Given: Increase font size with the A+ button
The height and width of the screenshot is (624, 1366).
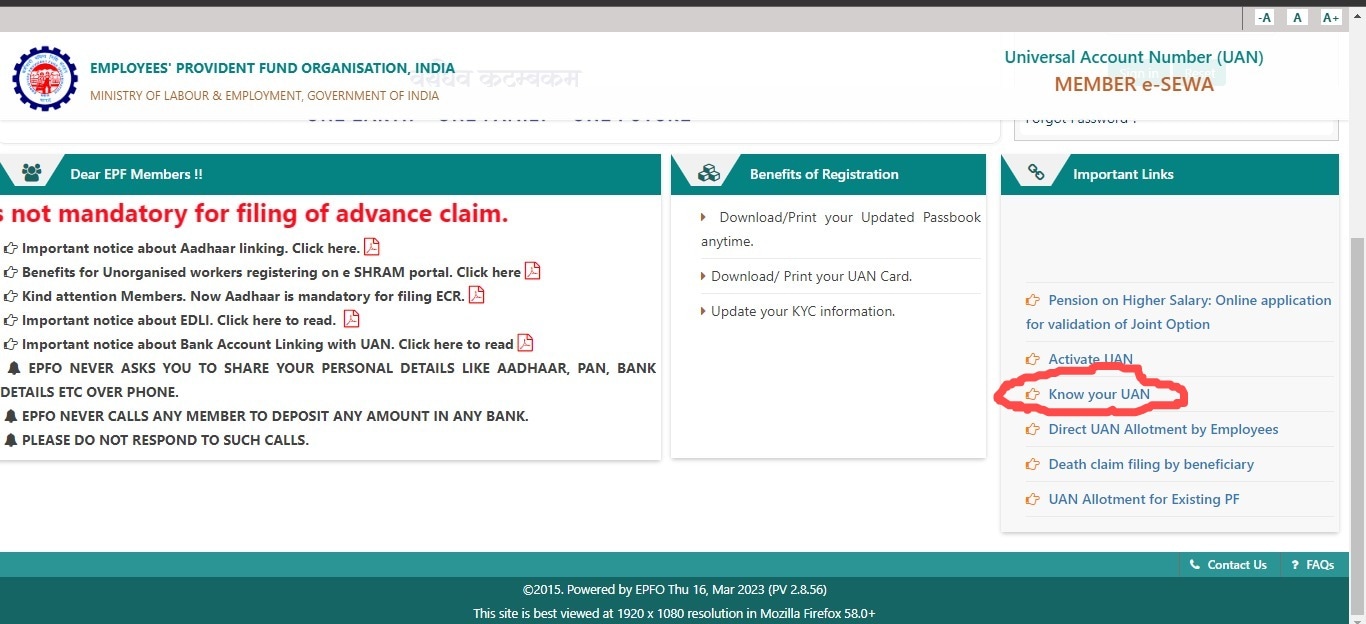Looking at the screenshot, I should click(1330, 17).
